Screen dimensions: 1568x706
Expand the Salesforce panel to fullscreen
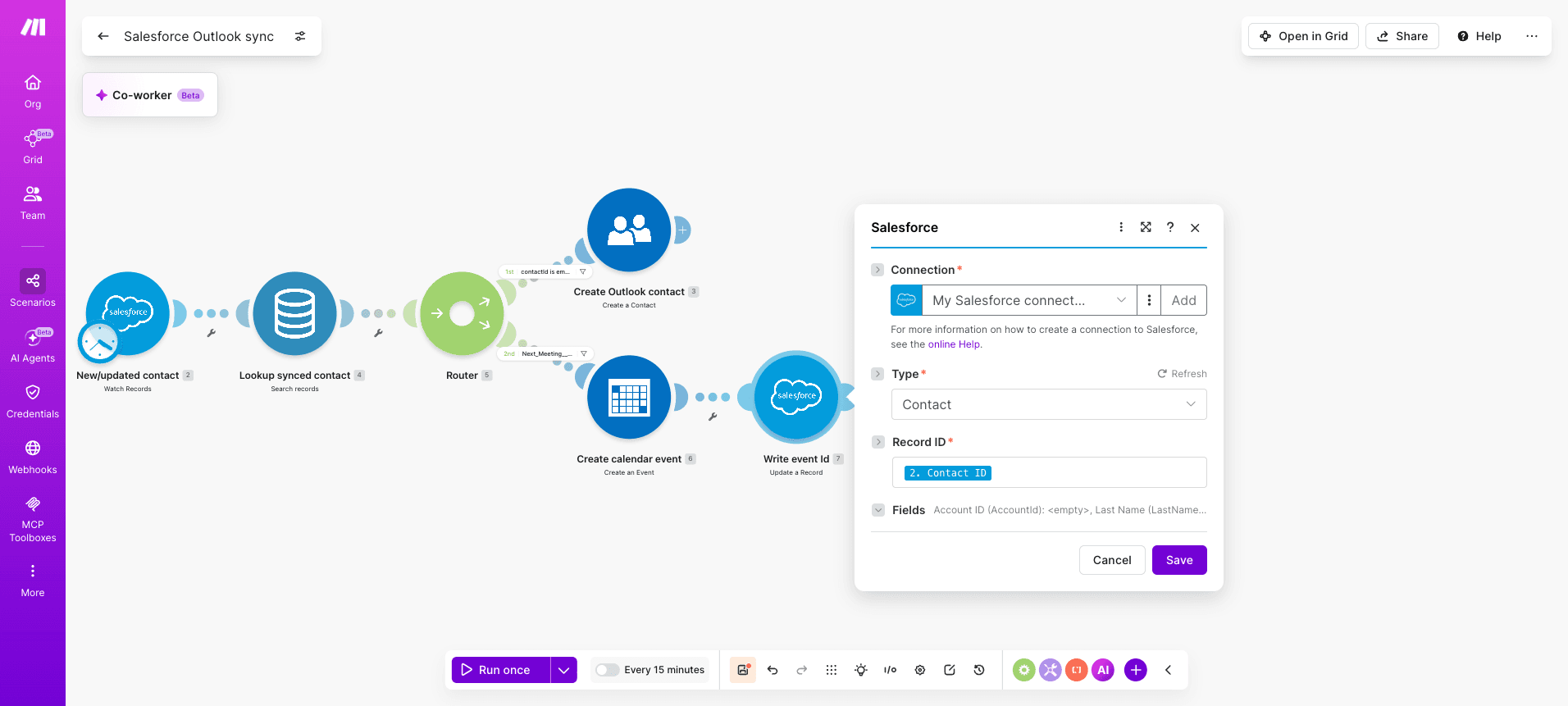(x=1146, y=227)
